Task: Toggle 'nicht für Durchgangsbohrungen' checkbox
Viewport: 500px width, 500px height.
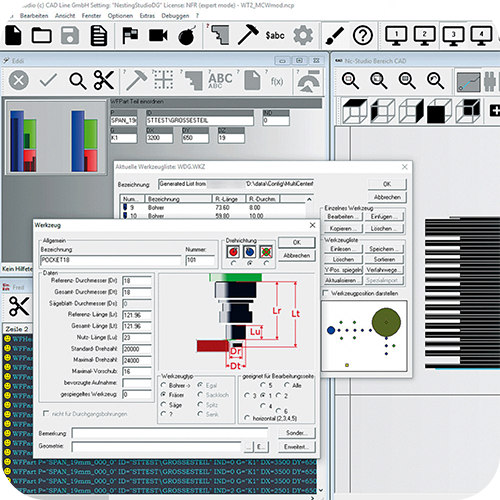Action: coord(46,413)
